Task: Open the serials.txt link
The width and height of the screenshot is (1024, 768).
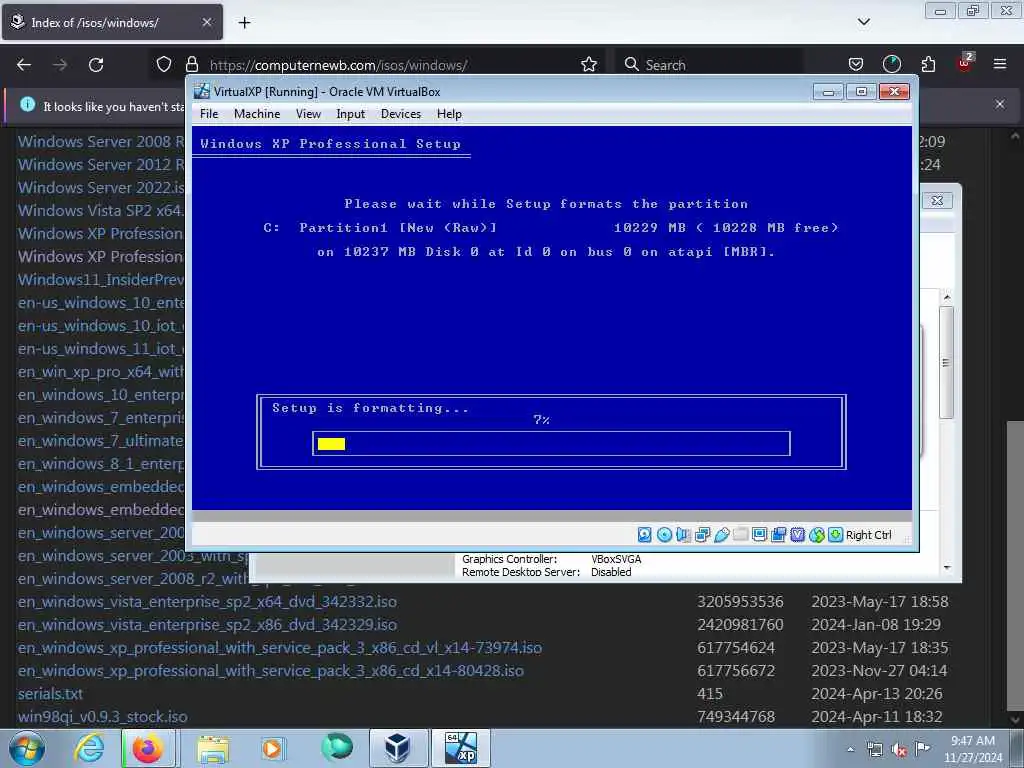Action: click(x=50, y=694)
